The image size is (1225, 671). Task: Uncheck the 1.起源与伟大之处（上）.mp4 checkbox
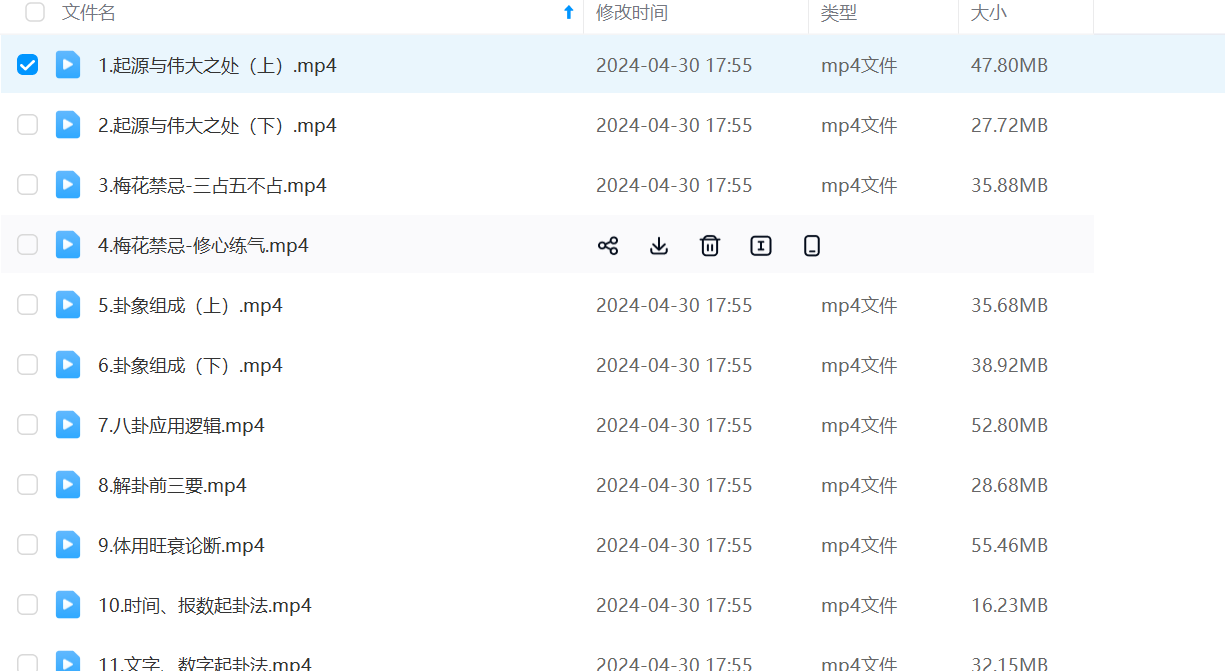point(28,65)
